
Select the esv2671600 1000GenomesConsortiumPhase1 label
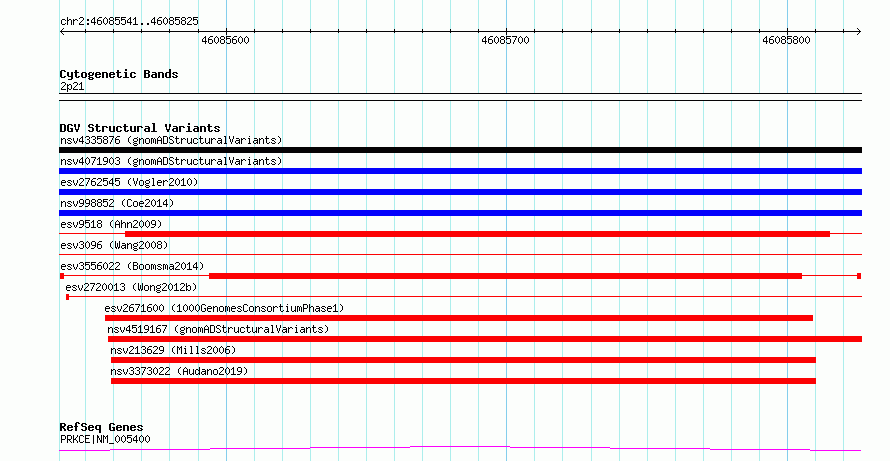(224, 308)
